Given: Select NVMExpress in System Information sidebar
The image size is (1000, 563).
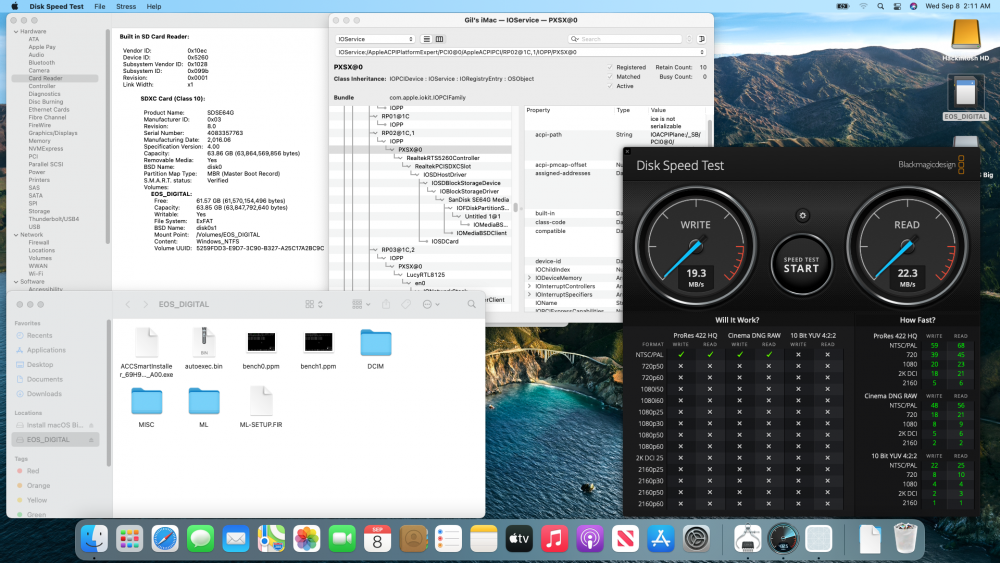Looking at the screenshot, I should coord(45,149).
